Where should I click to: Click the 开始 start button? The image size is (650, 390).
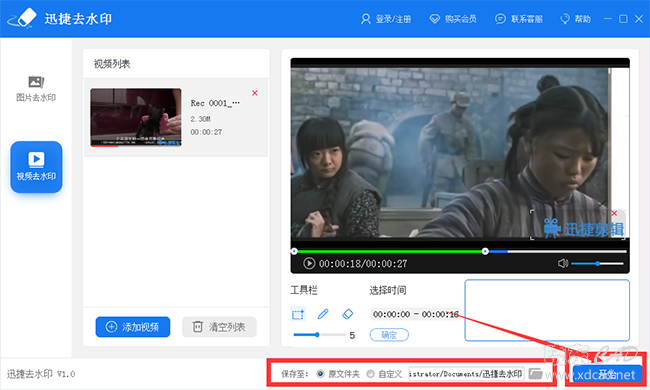click(x=607, y=374)
